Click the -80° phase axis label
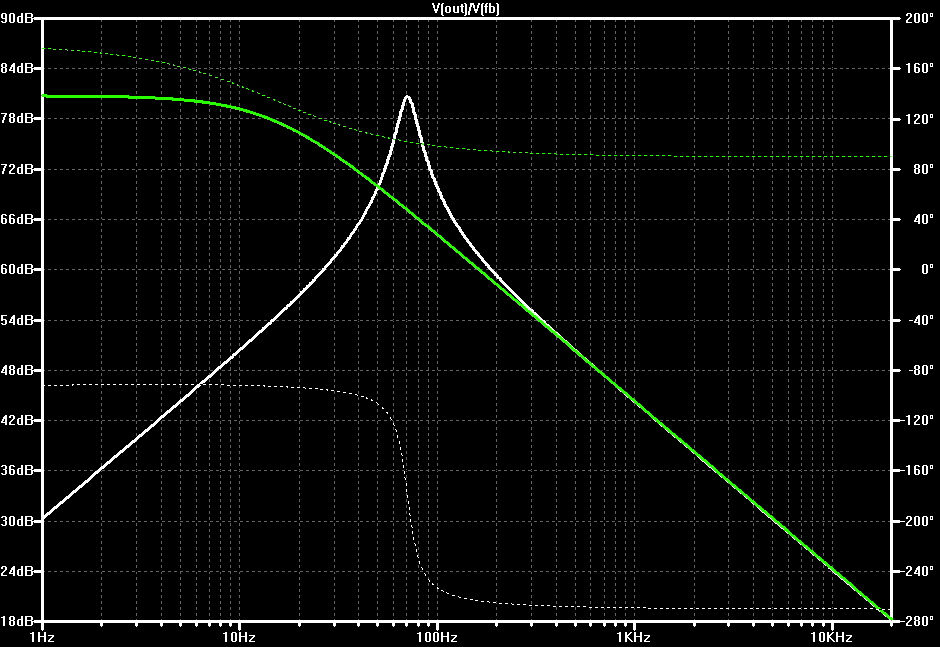Screen dimensions: 940x647 pos(919,370)
